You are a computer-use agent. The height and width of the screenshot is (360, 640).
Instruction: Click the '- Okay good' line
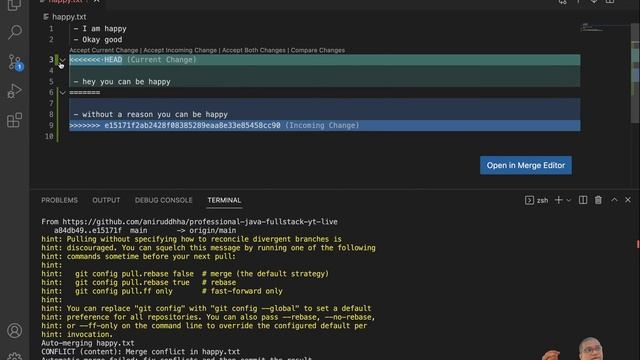click(98, 40)
